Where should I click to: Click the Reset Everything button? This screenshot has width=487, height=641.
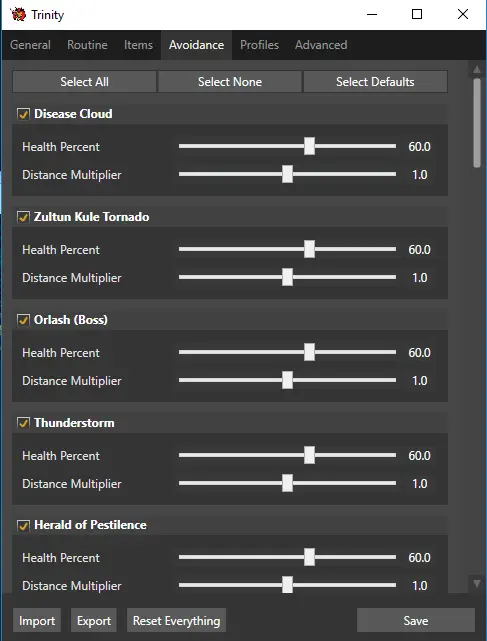pos(176,621)
